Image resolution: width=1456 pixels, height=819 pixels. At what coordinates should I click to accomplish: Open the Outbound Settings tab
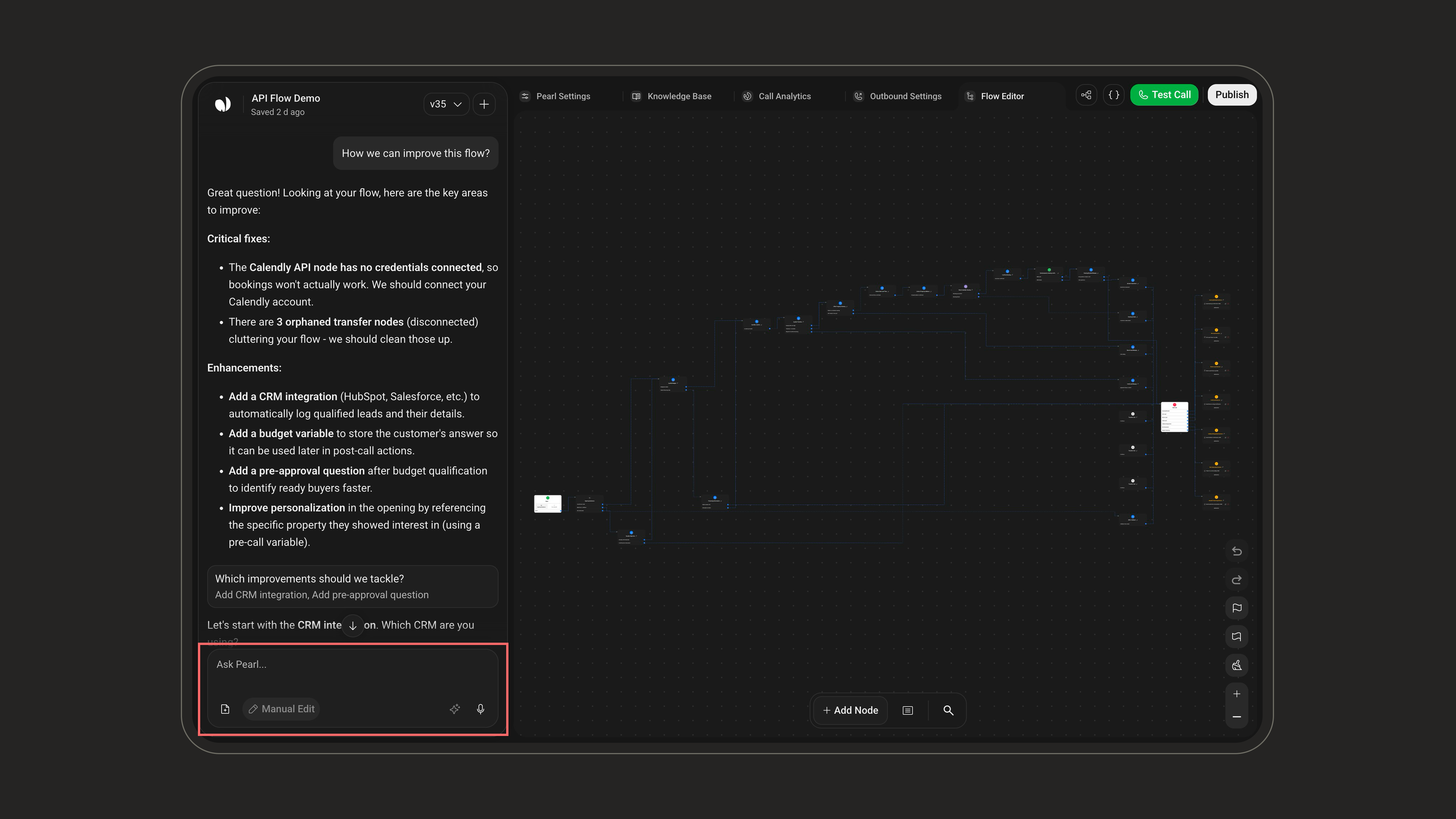897,96
